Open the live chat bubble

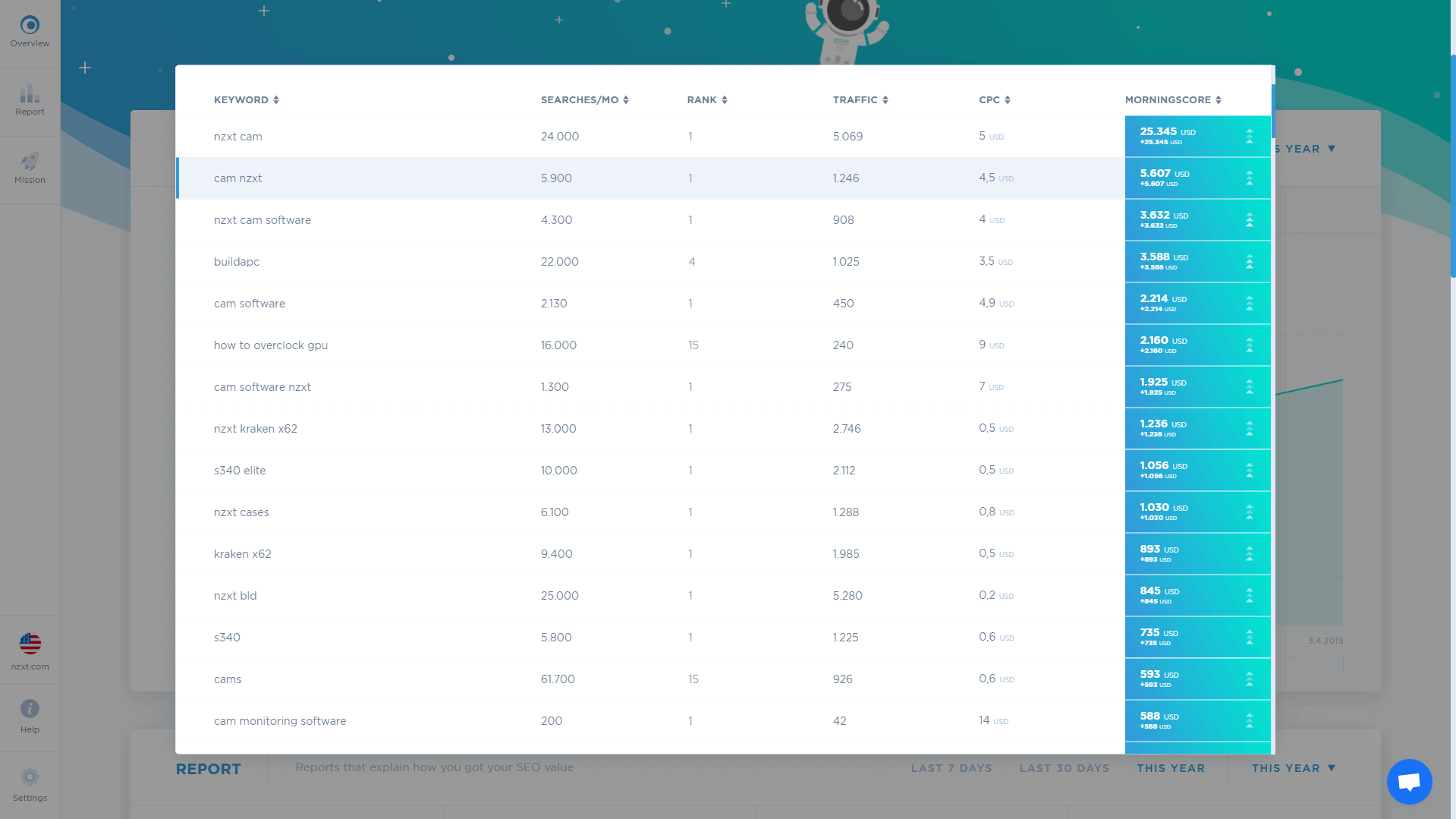1409,781
